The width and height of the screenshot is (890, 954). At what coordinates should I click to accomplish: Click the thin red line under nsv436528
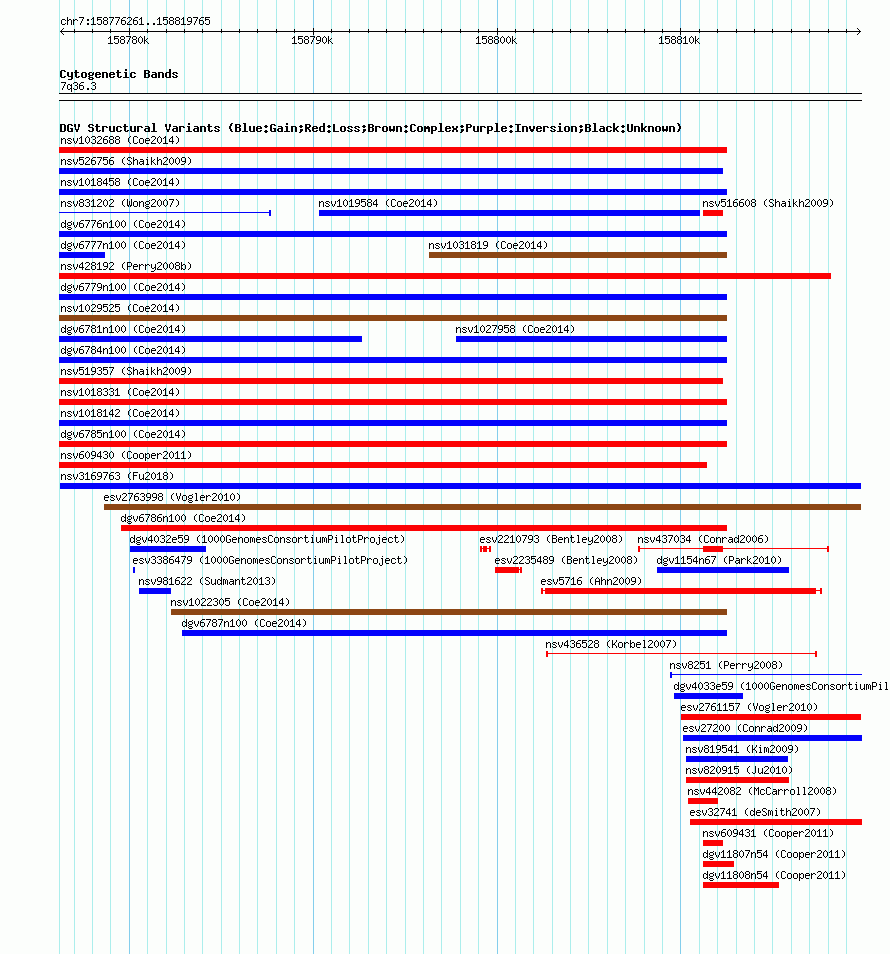point(681,654)
